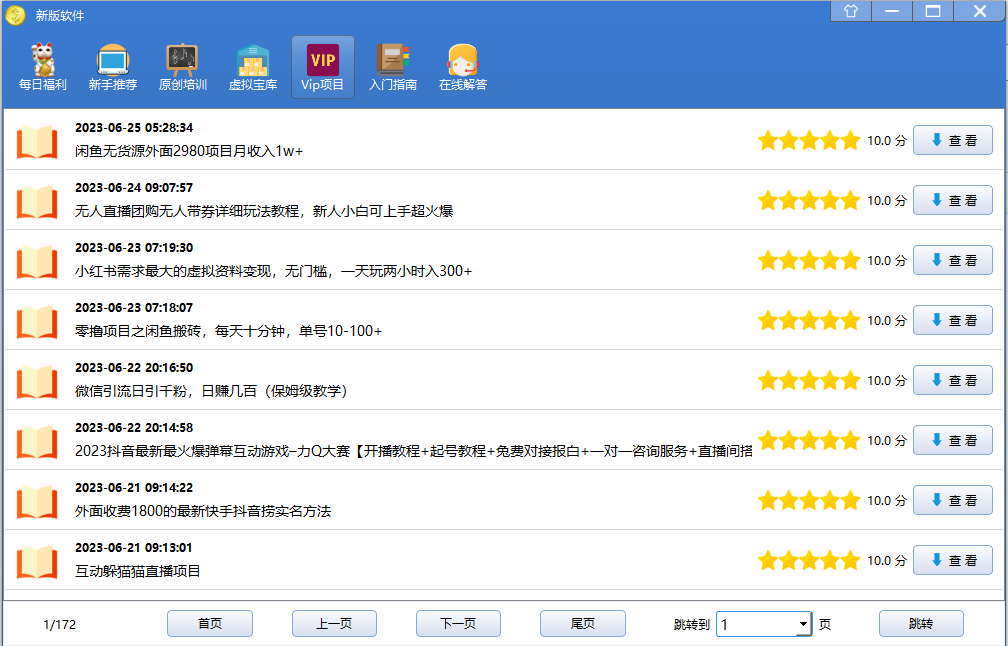1008x646 pixels.
Task: Click book icon for 无人直播团购 item
Action: tap(37, 202)
